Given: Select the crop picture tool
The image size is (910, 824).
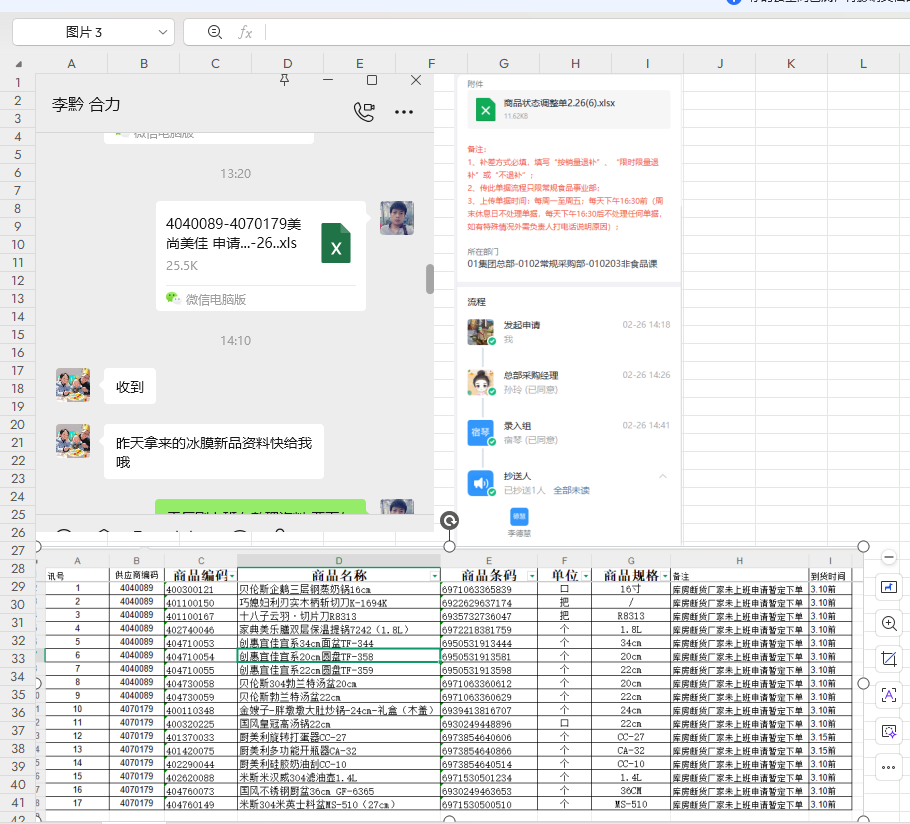Looking at the screenshot, I should [889, 659].
